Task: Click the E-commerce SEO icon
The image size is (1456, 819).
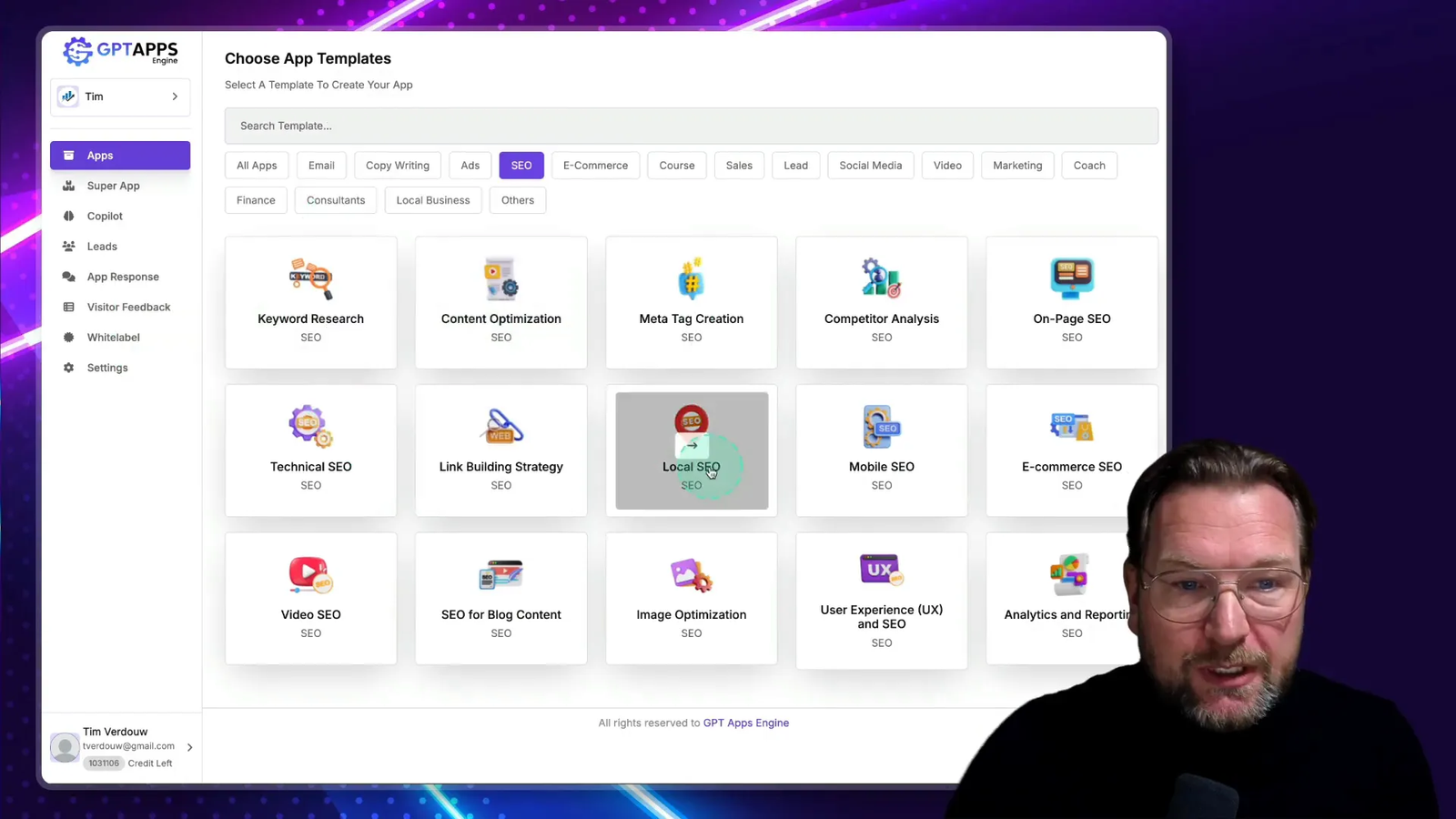Action: 1072,426
